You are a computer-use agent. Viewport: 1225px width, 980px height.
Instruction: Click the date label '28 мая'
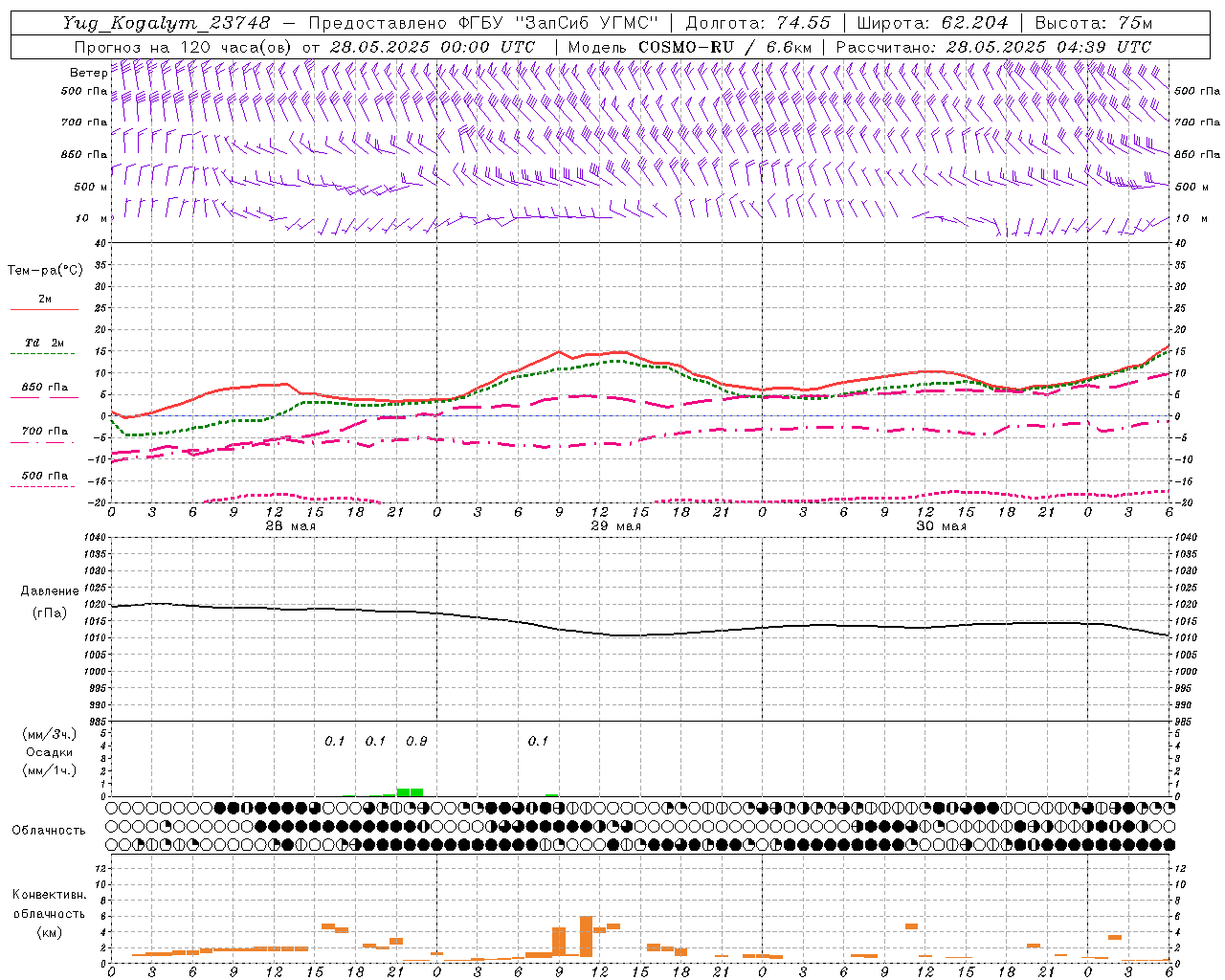291,526
